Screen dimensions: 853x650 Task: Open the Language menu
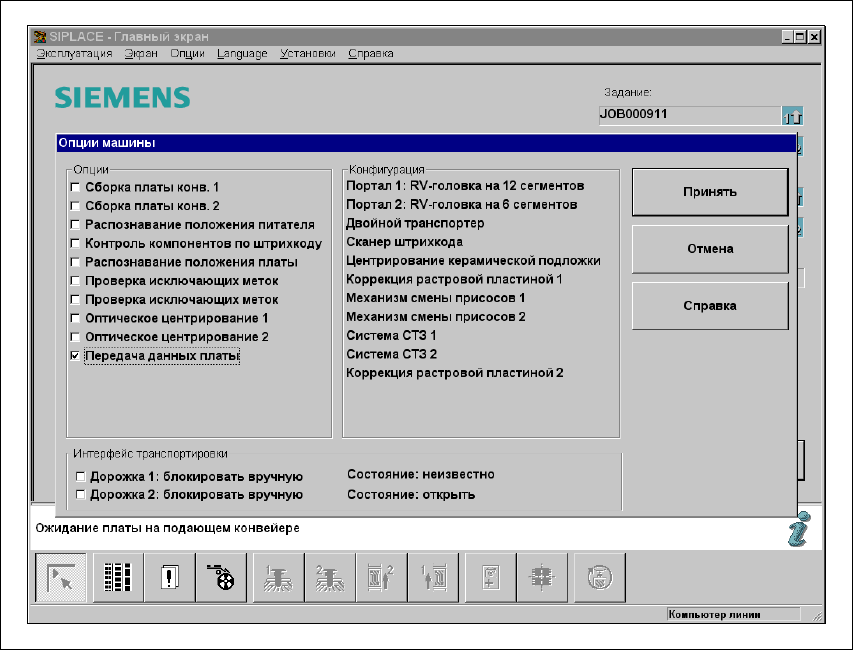[x=242, y=53]
